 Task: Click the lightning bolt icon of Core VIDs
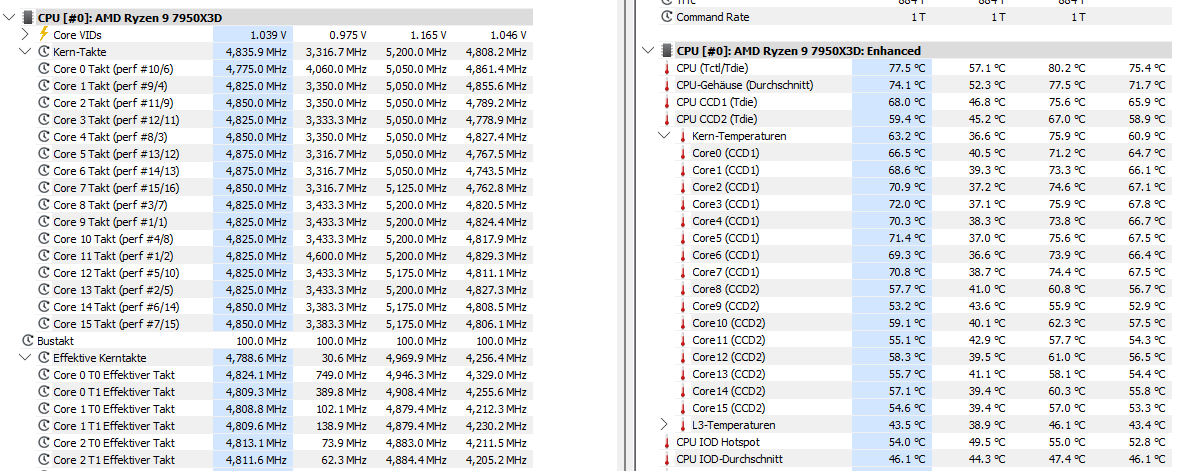(x=44, y=34)
